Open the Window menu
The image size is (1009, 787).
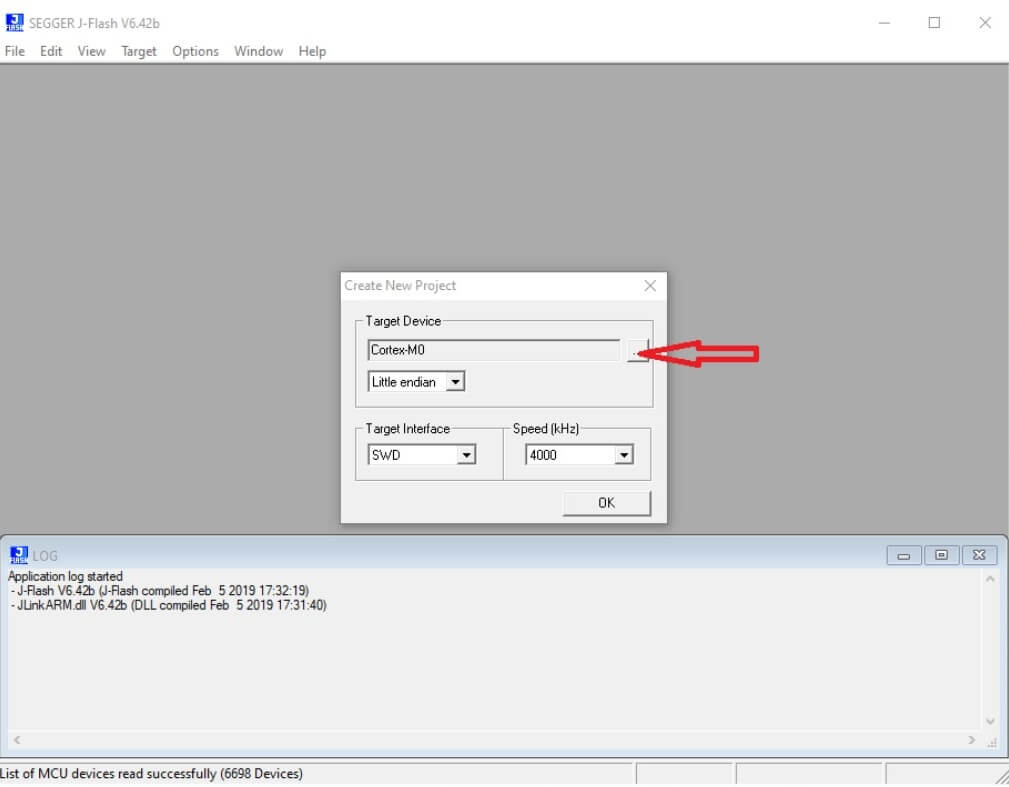coord(258,51)
